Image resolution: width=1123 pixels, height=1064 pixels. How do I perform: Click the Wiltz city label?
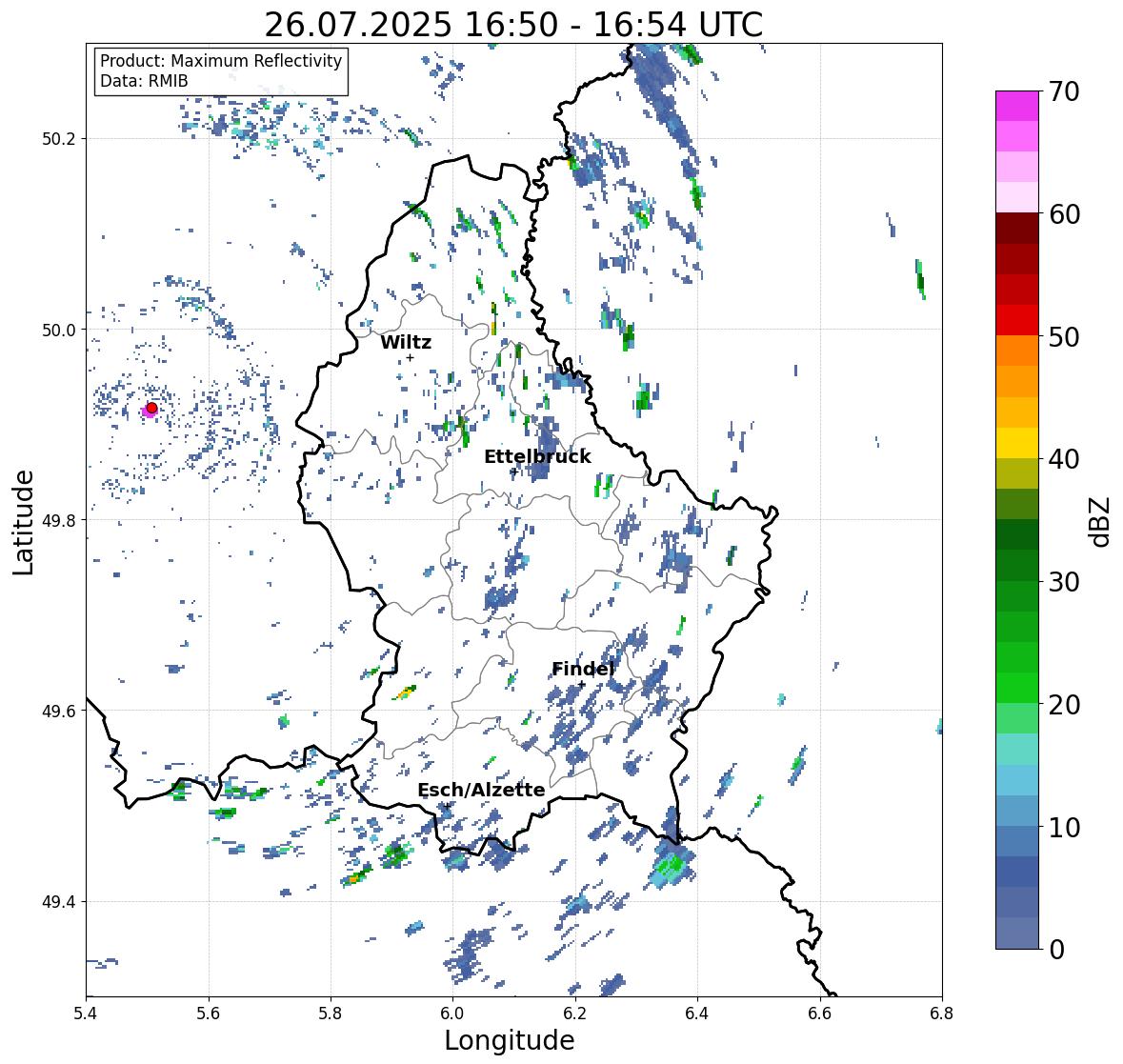[x=406, y=342]
